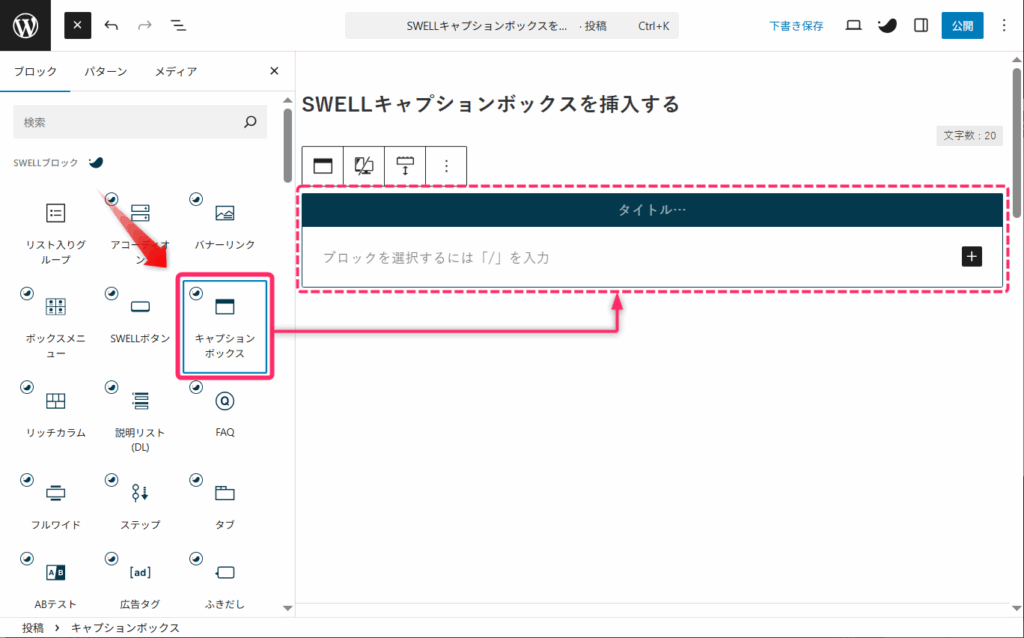Click 下書き保存 to save draft
1024x638 pixels.
[x=796, y=26]
